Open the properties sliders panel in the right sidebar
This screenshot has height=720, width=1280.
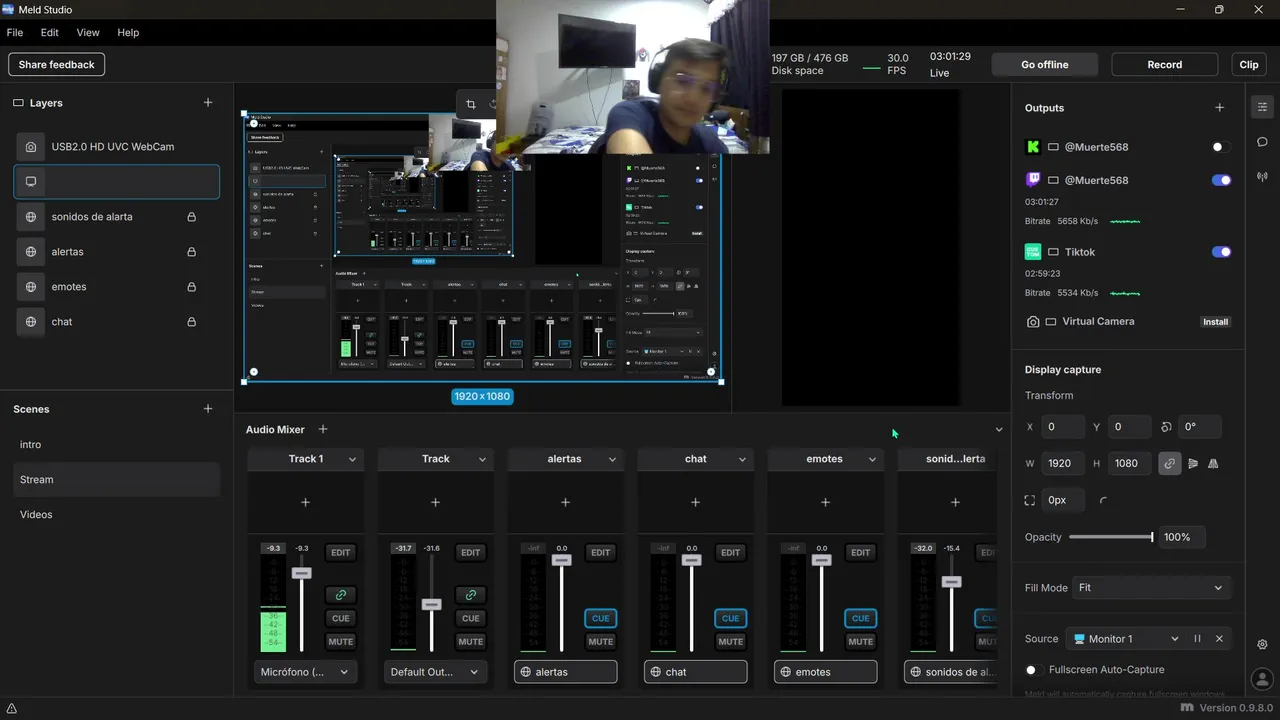click(1262, 107)
